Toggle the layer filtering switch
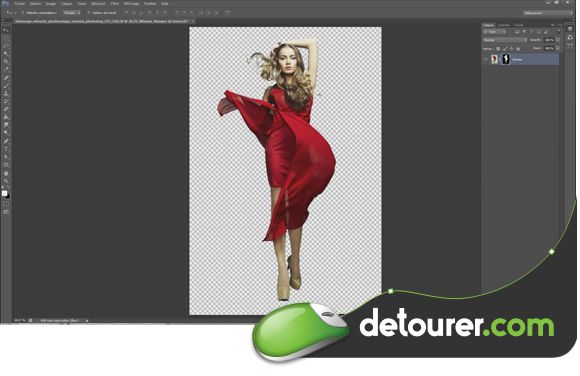Image resolution: width=580 pixels, height=376 pixels. 559,32
